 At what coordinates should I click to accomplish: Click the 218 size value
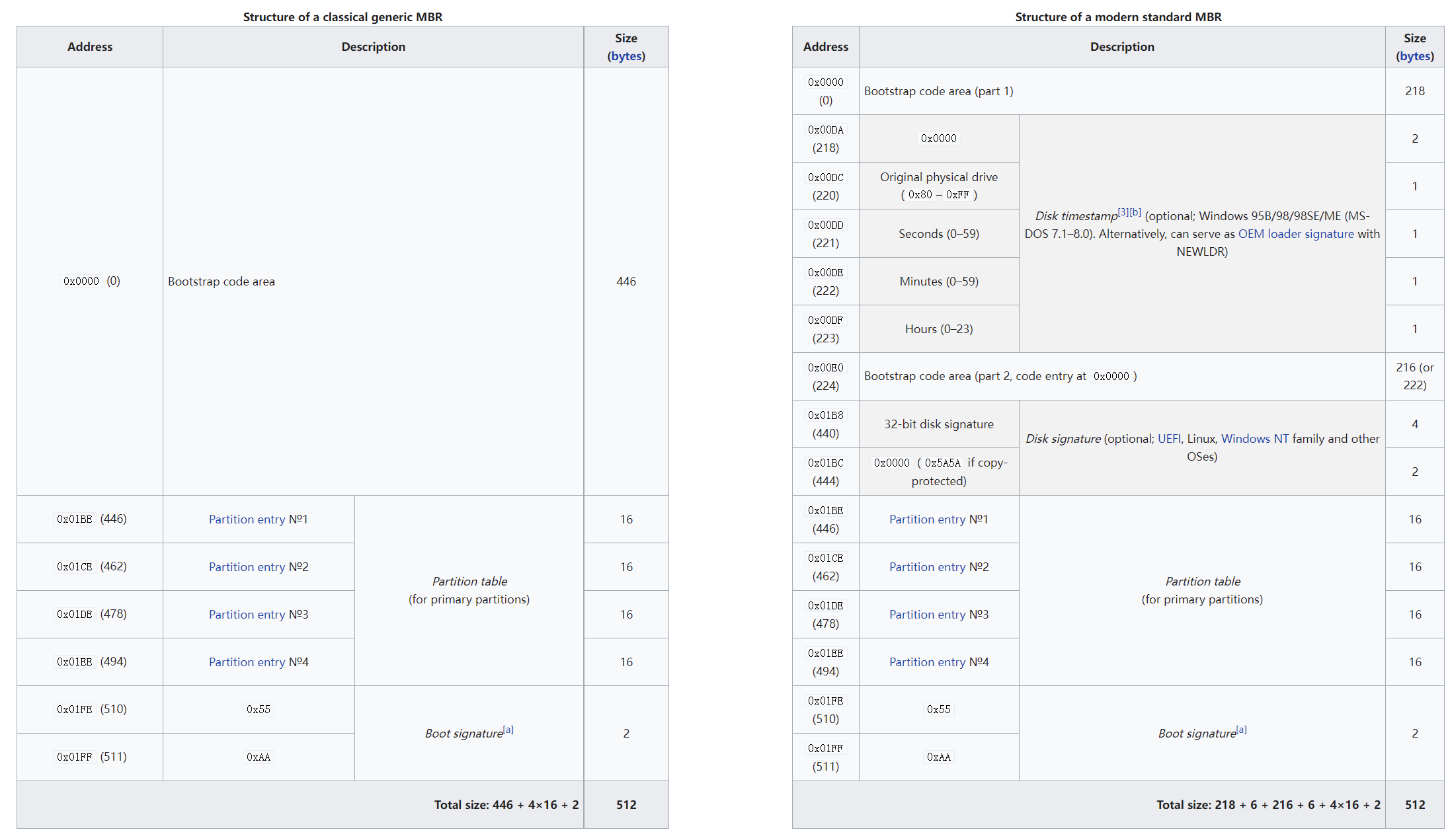click(x=1415, y=91)
